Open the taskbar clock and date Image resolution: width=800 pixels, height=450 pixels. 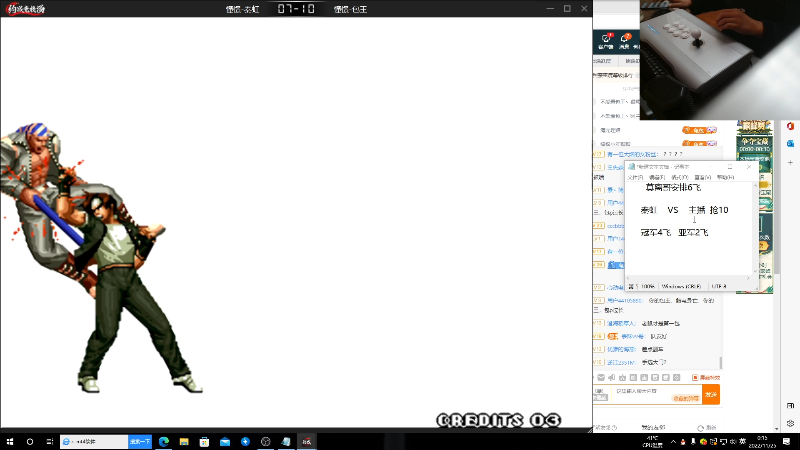pyautogui.click(x=763, y=442)
